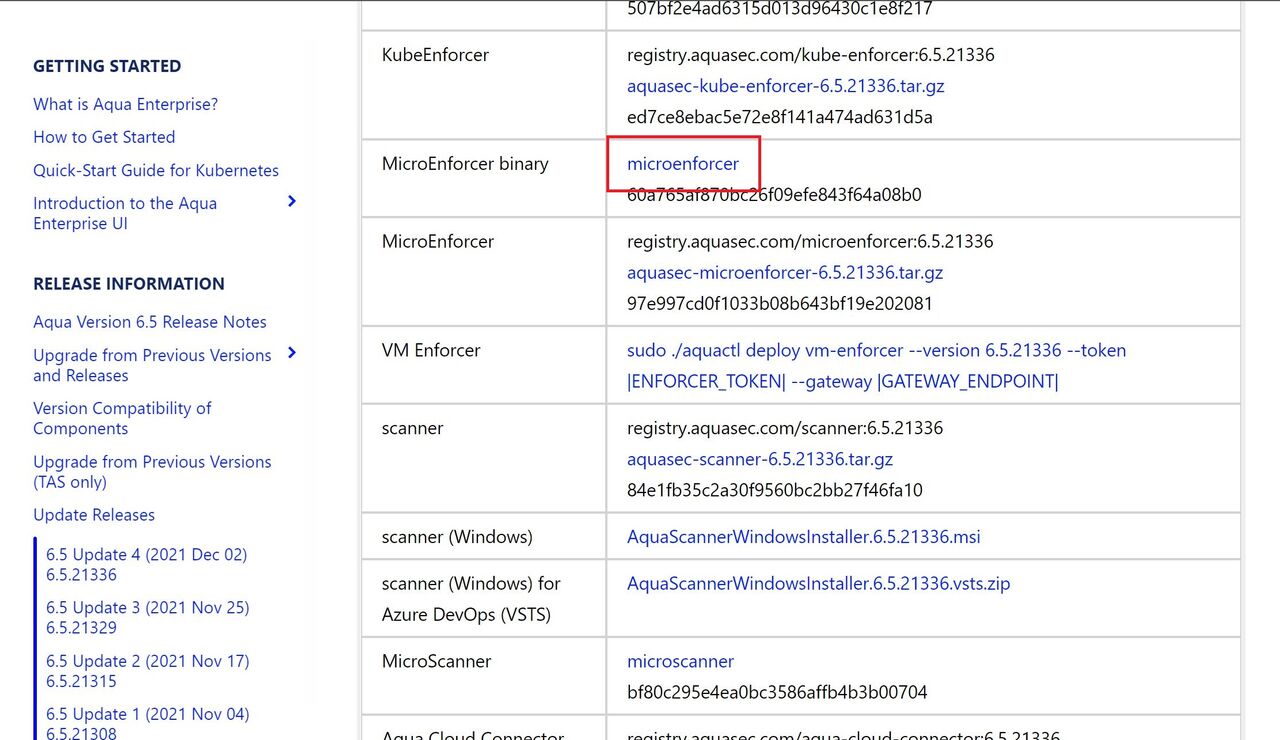Select 6.5 Update 2 (2021 Nov 17) release

(147, 671)
